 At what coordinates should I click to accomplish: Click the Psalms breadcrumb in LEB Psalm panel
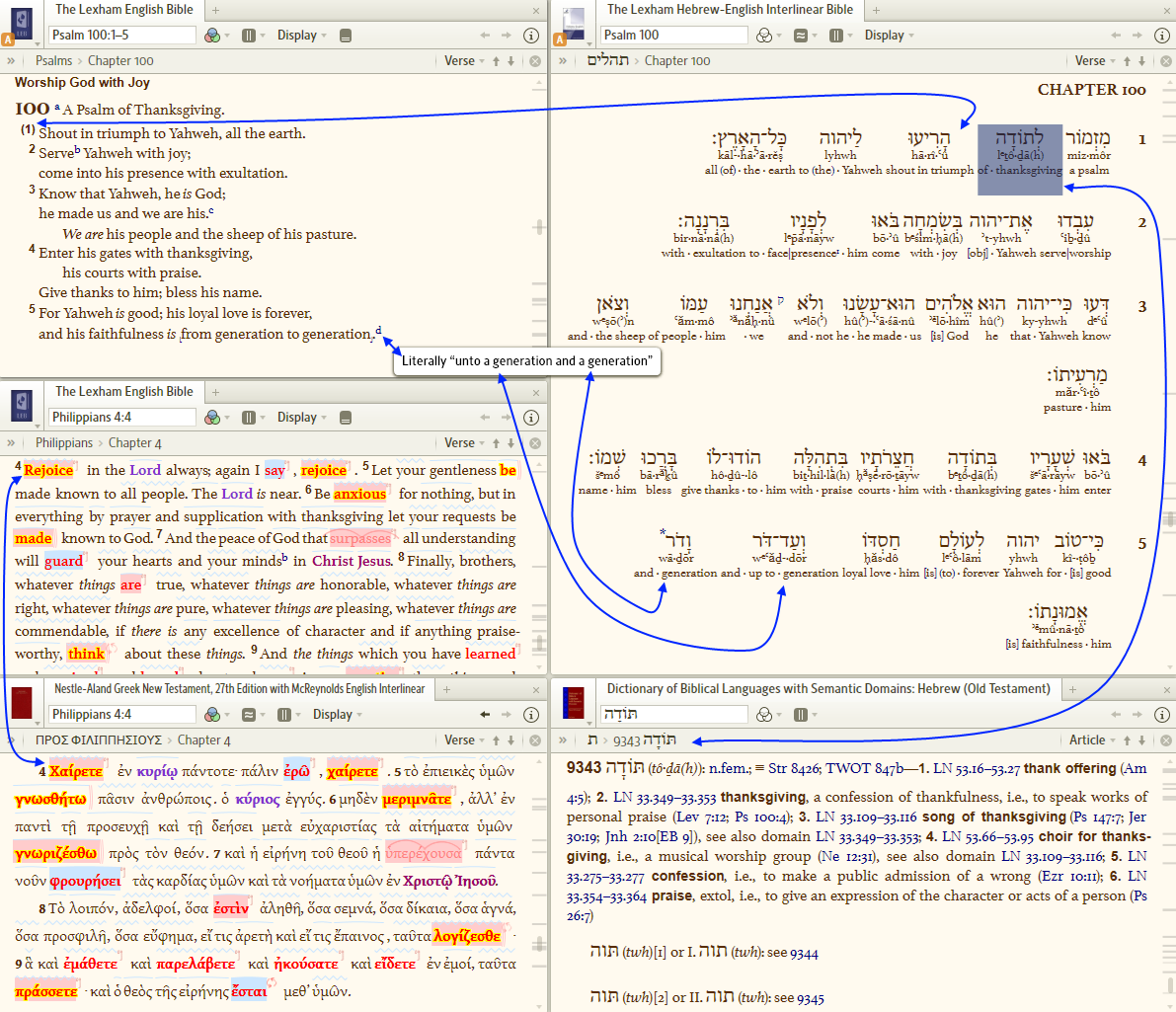coord(54,61)
